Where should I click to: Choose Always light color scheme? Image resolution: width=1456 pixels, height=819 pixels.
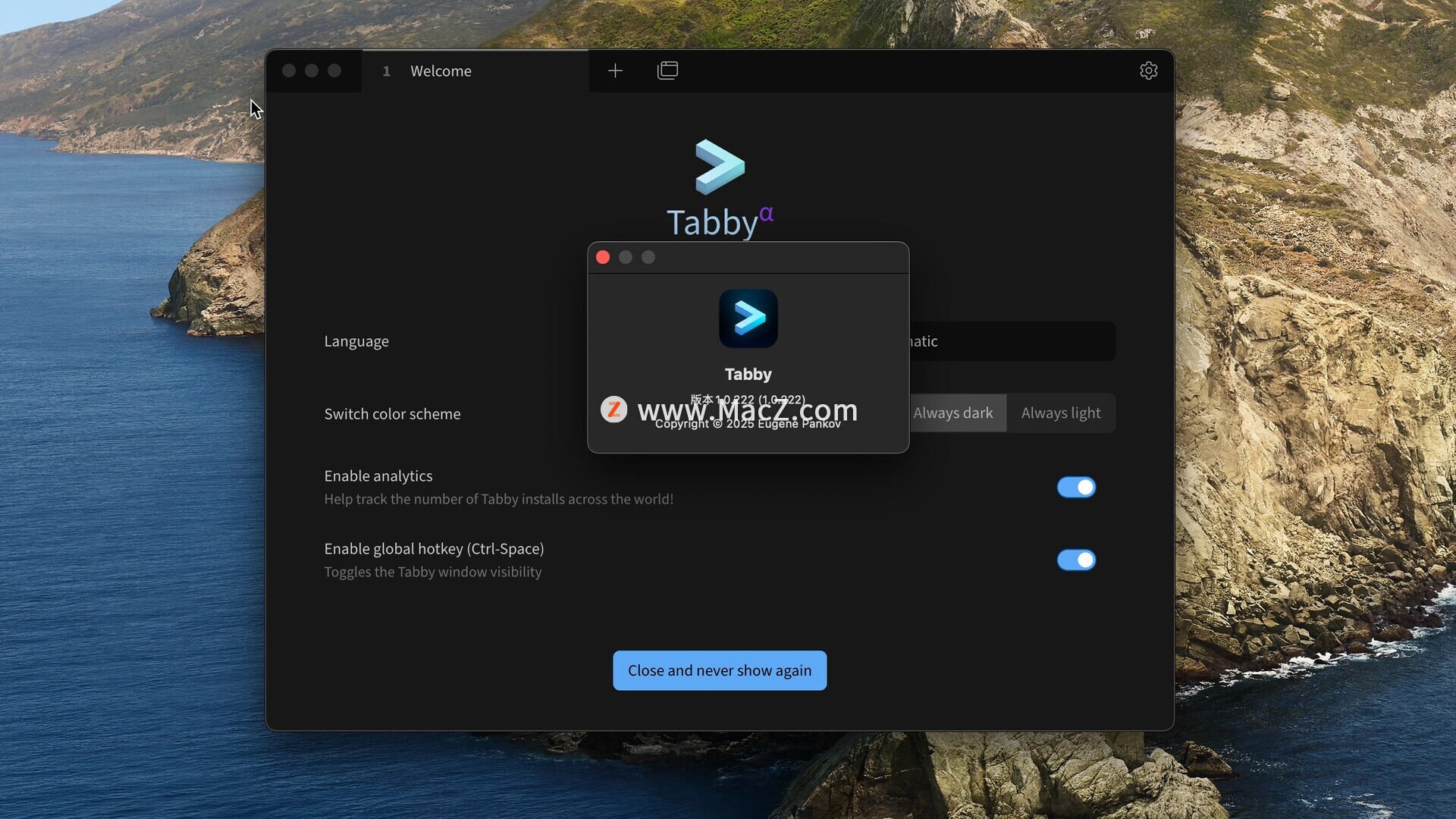pos(1061,413)
